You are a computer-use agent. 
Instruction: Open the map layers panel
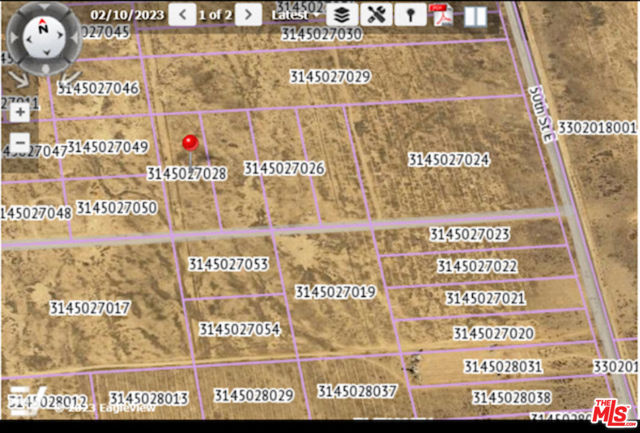pyautogui.click(x=342, y=15)
